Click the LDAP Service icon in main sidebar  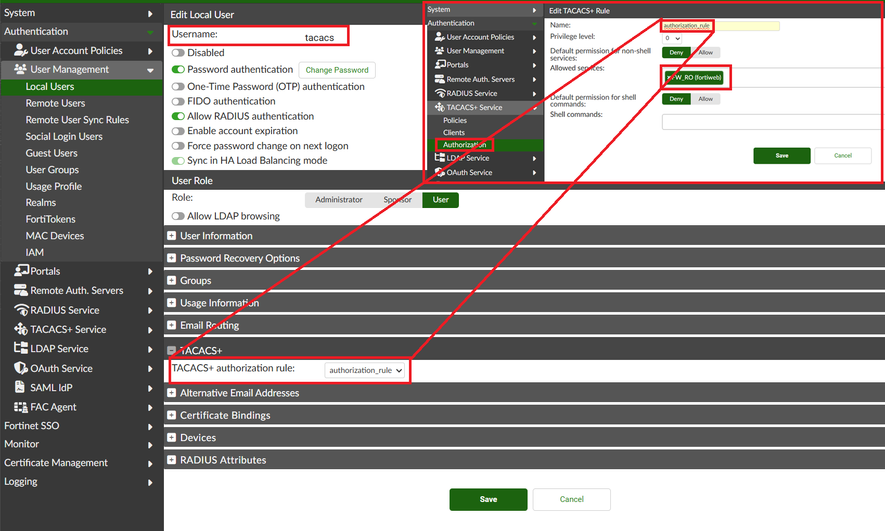pyautogui.click(x=21, y=348)
